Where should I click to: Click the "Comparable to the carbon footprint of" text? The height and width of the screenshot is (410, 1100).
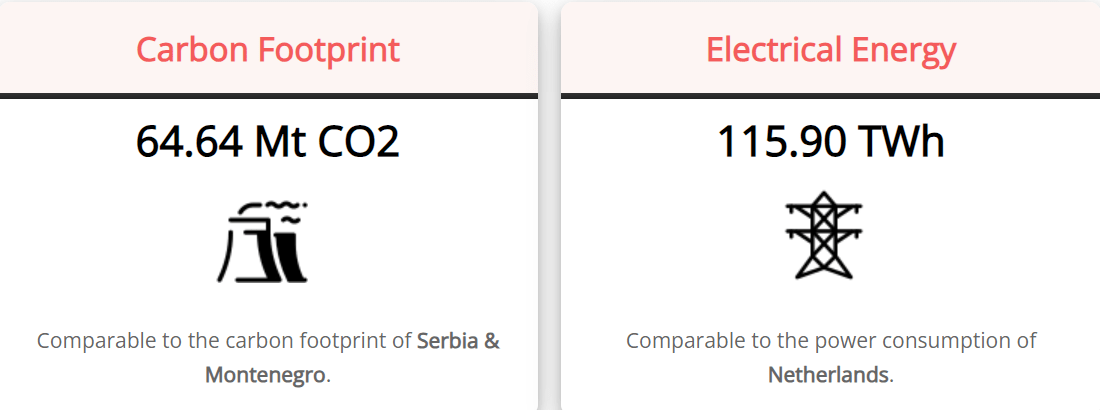(224, 341)
